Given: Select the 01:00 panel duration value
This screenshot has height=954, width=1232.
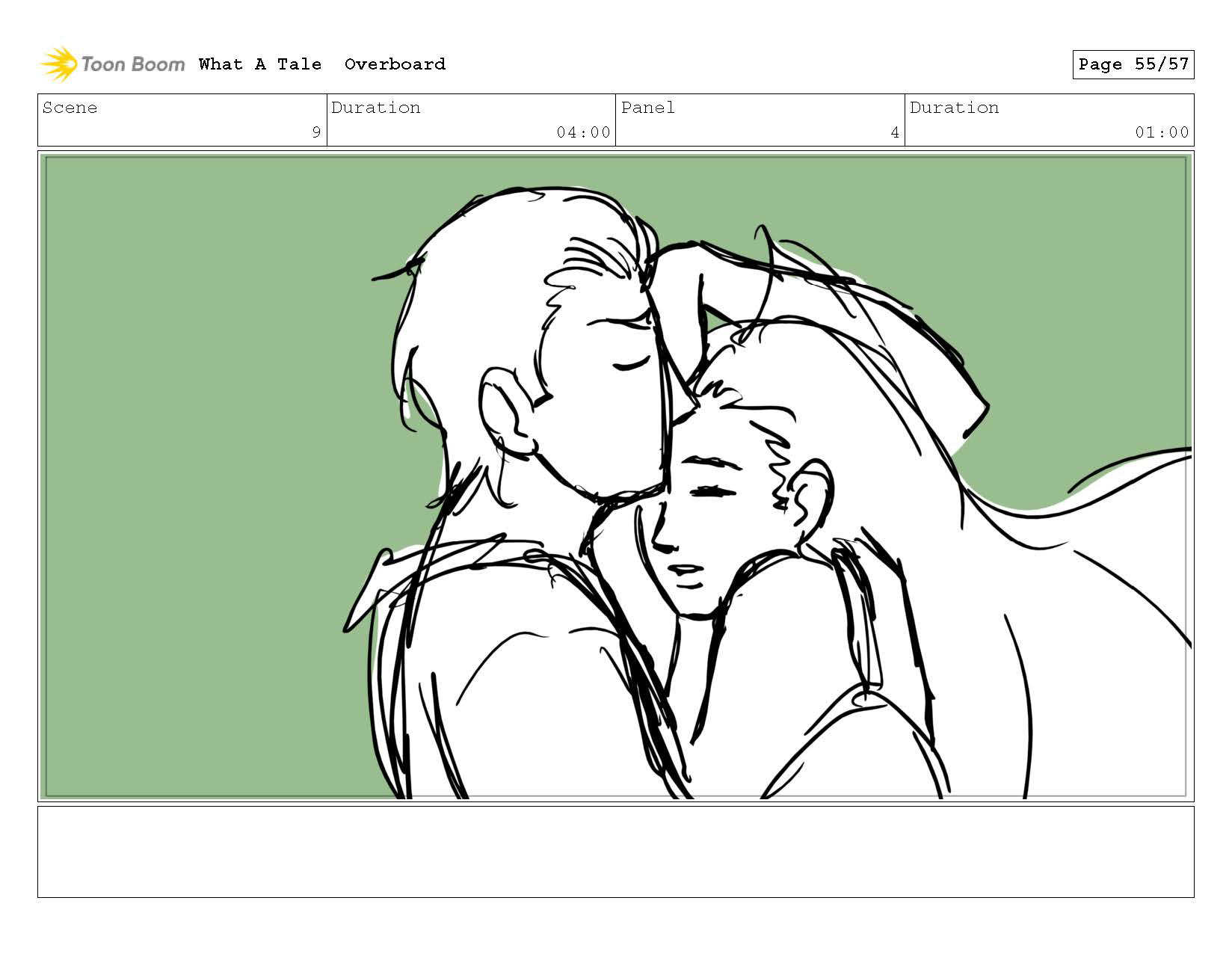Looking at the screenshot, I should pyautogui.click(x=1162, y=132).
